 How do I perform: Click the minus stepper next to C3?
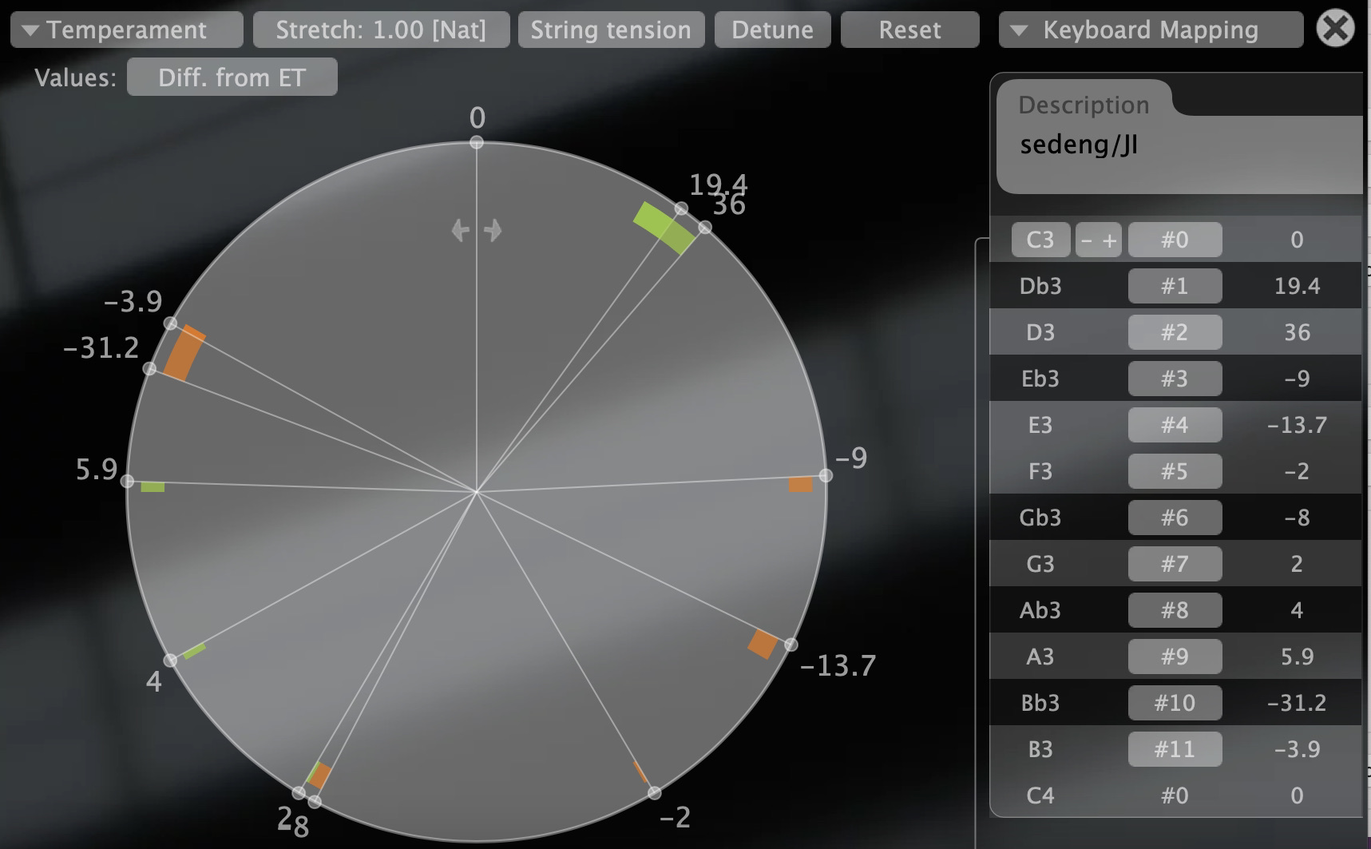(1087, 240)
